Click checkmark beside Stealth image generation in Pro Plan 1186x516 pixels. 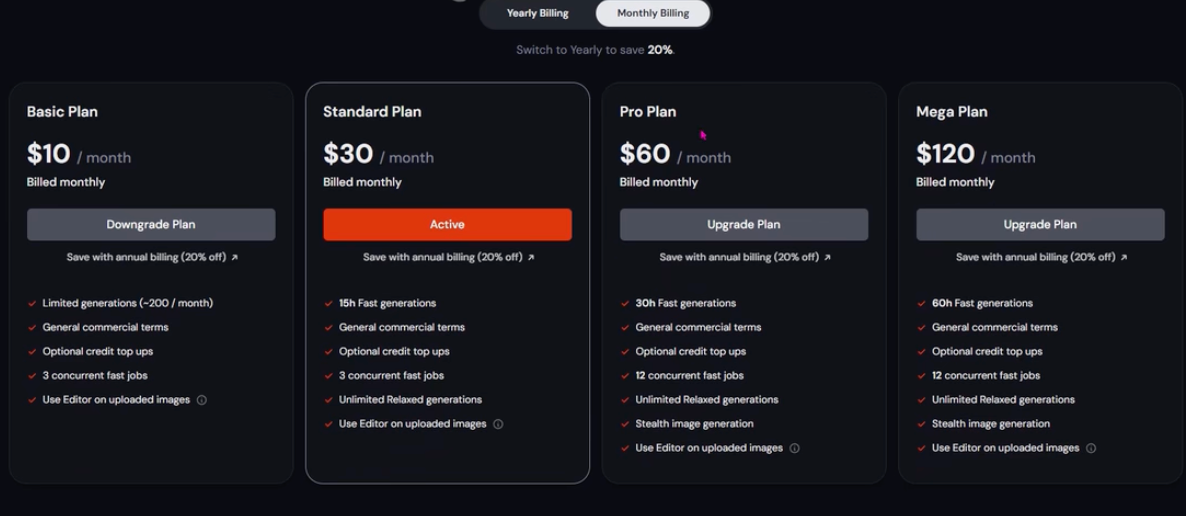[625, 424]
